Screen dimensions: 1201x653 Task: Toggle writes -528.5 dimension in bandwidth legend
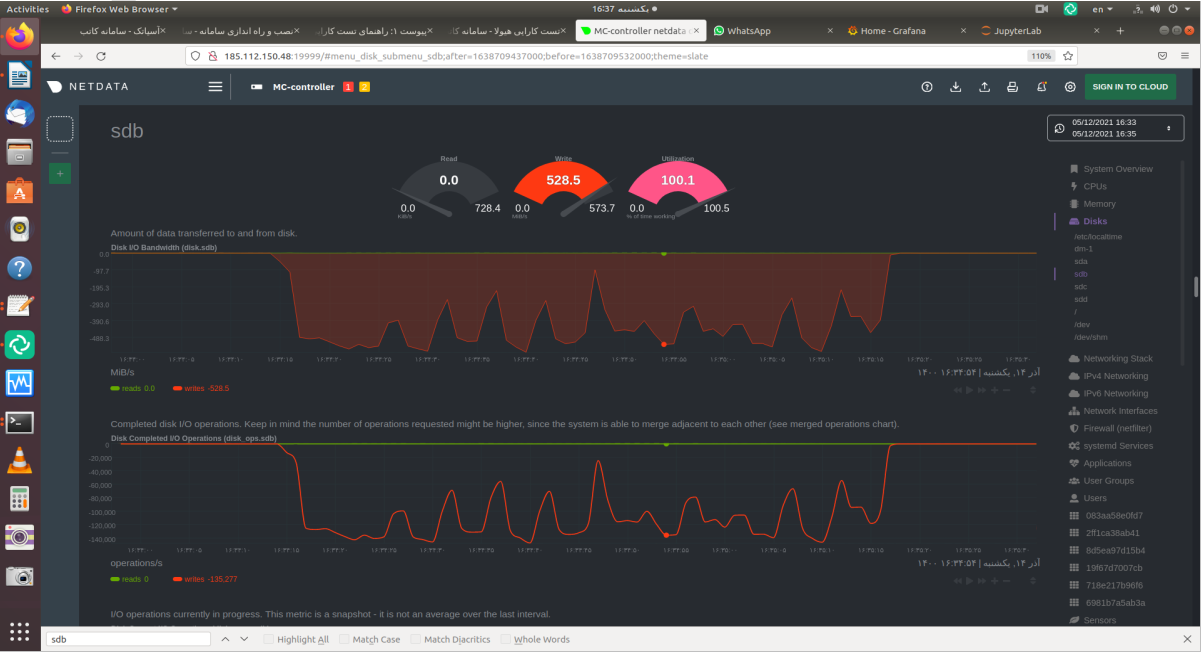[201, 388]
